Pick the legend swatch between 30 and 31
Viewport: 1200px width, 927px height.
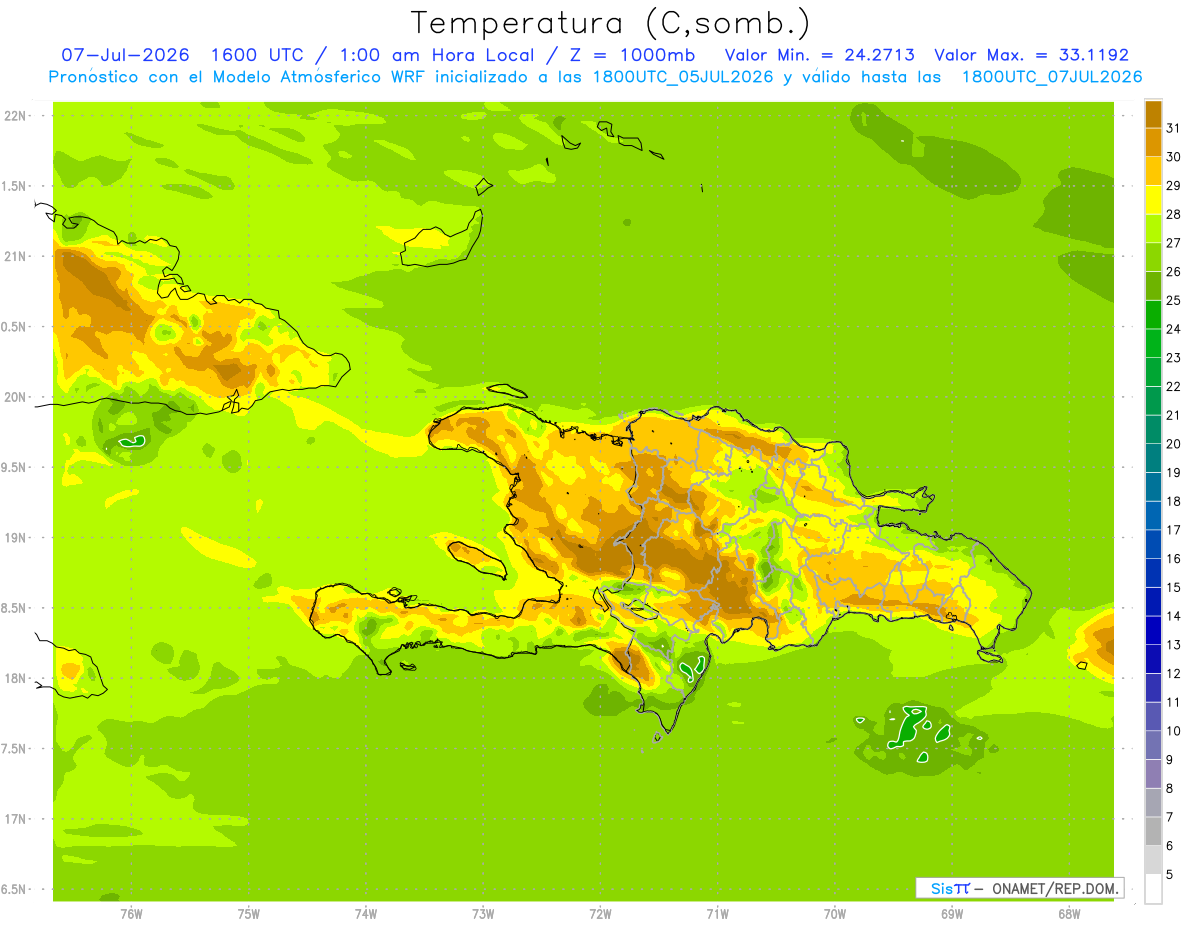(x=1154, y=143)
